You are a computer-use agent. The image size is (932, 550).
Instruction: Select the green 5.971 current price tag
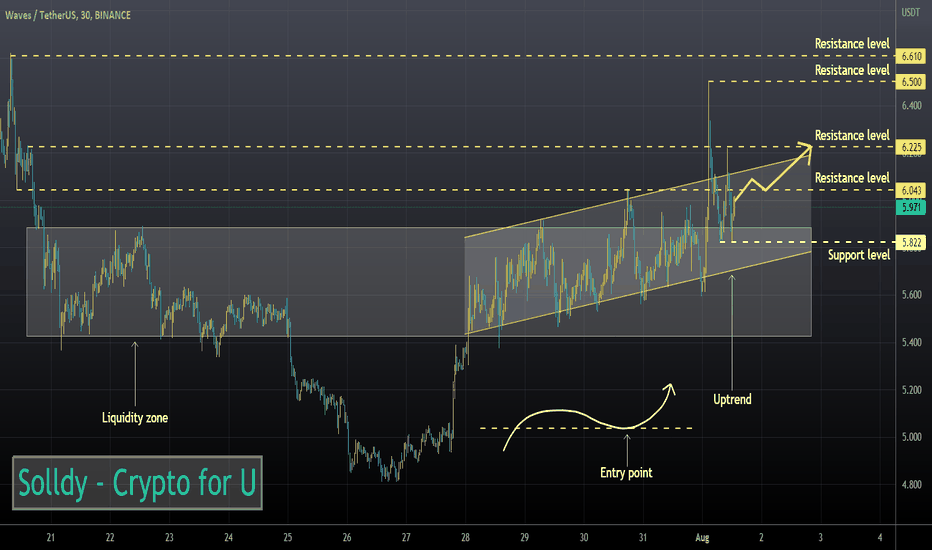click(x=911, y=208)
